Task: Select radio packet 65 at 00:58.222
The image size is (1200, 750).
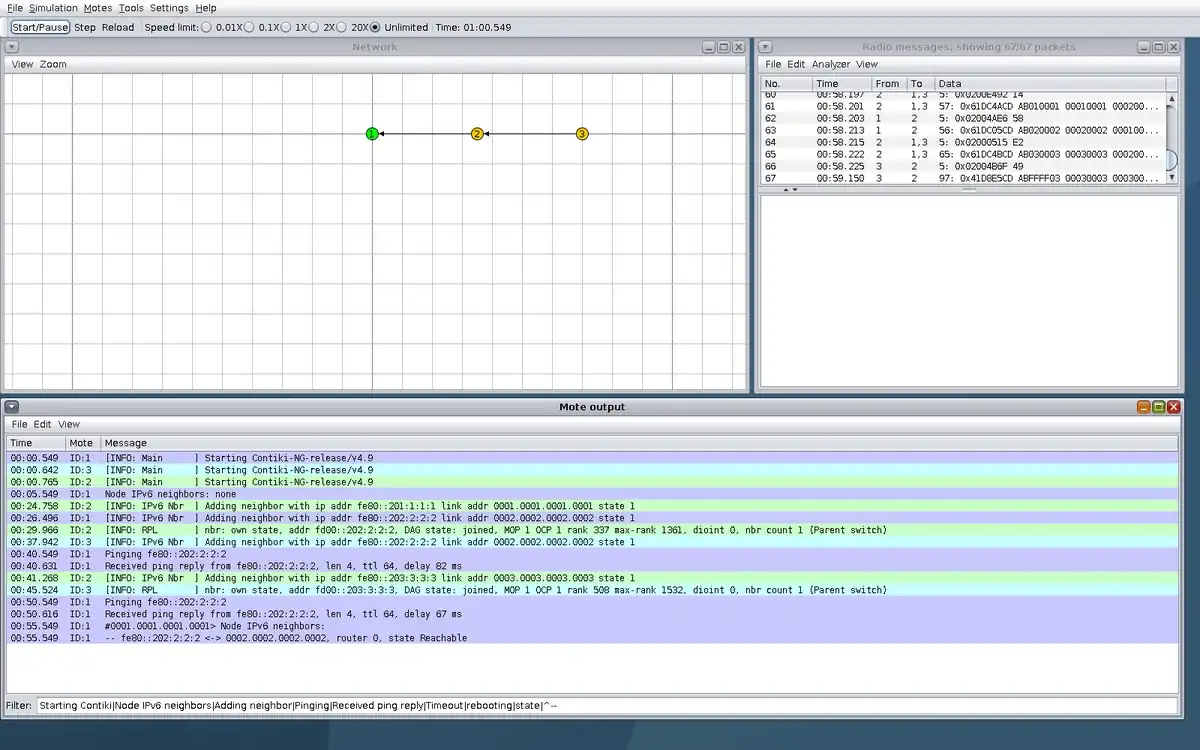Action: click(963, 154)
